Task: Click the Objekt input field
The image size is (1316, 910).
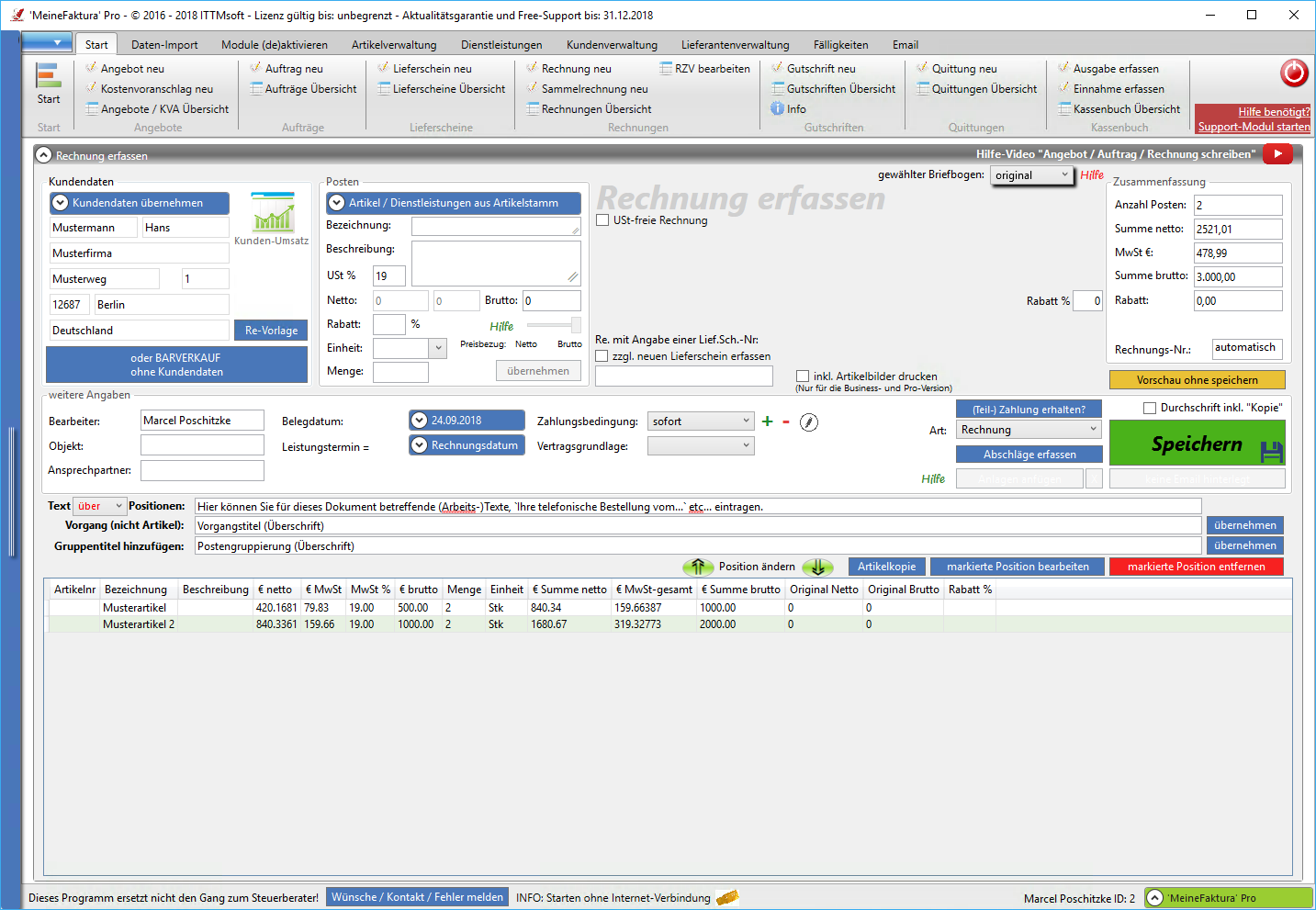Action: (202, 445)
